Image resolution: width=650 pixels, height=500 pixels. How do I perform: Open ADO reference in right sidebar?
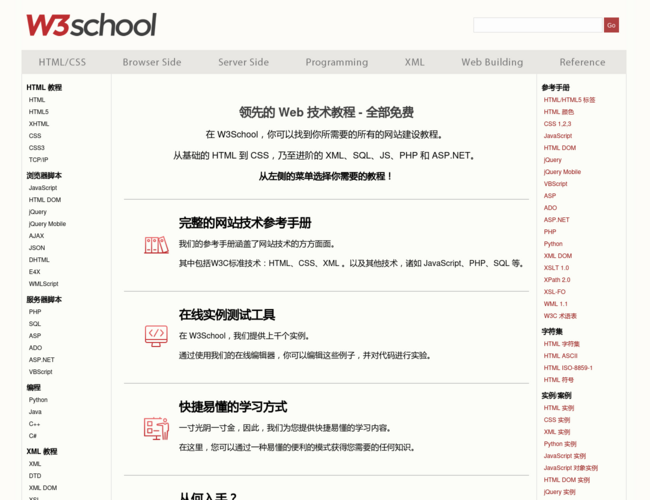coord(550,208)
